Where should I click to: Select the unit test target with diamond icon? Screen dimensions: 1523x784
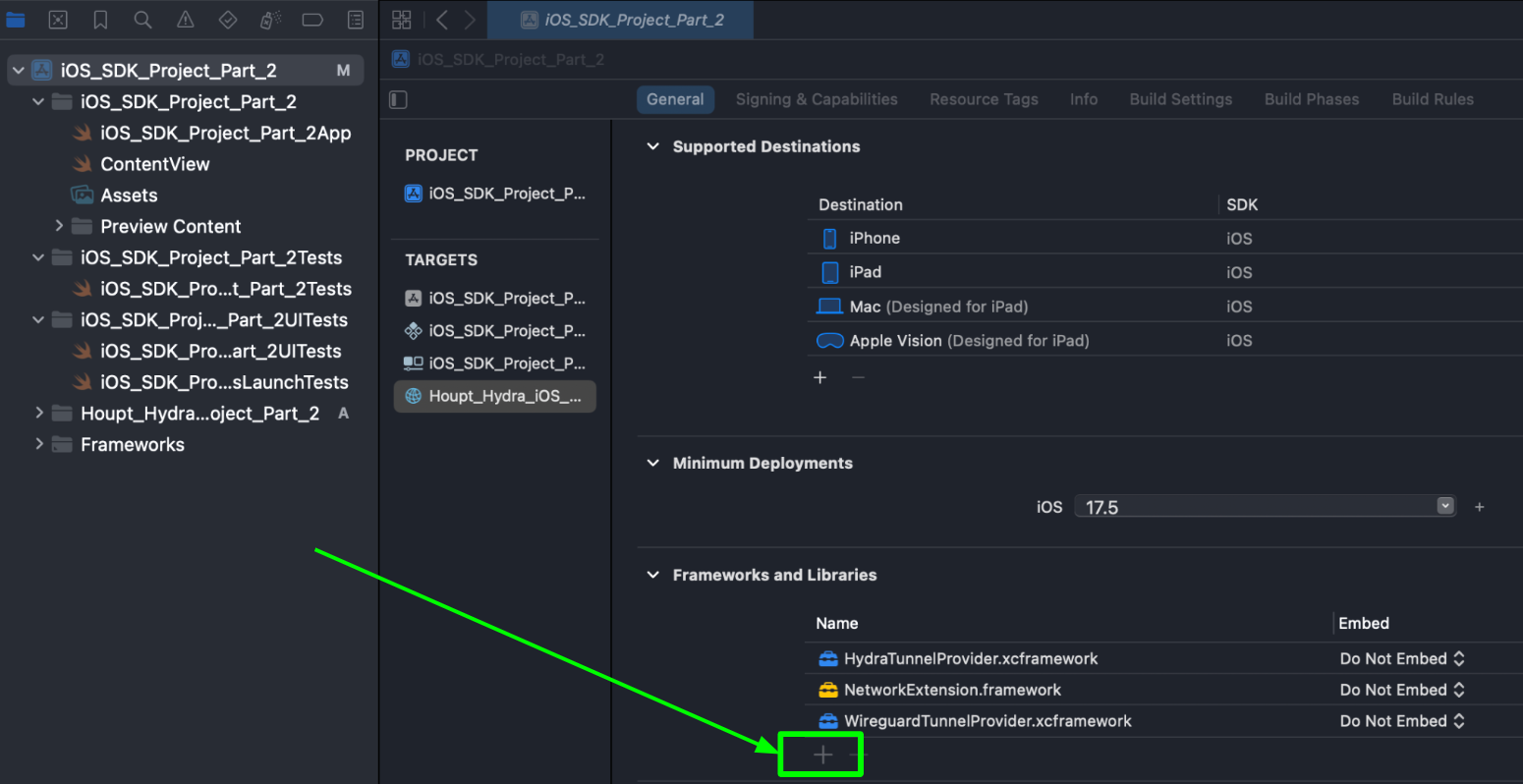(495, 331)
